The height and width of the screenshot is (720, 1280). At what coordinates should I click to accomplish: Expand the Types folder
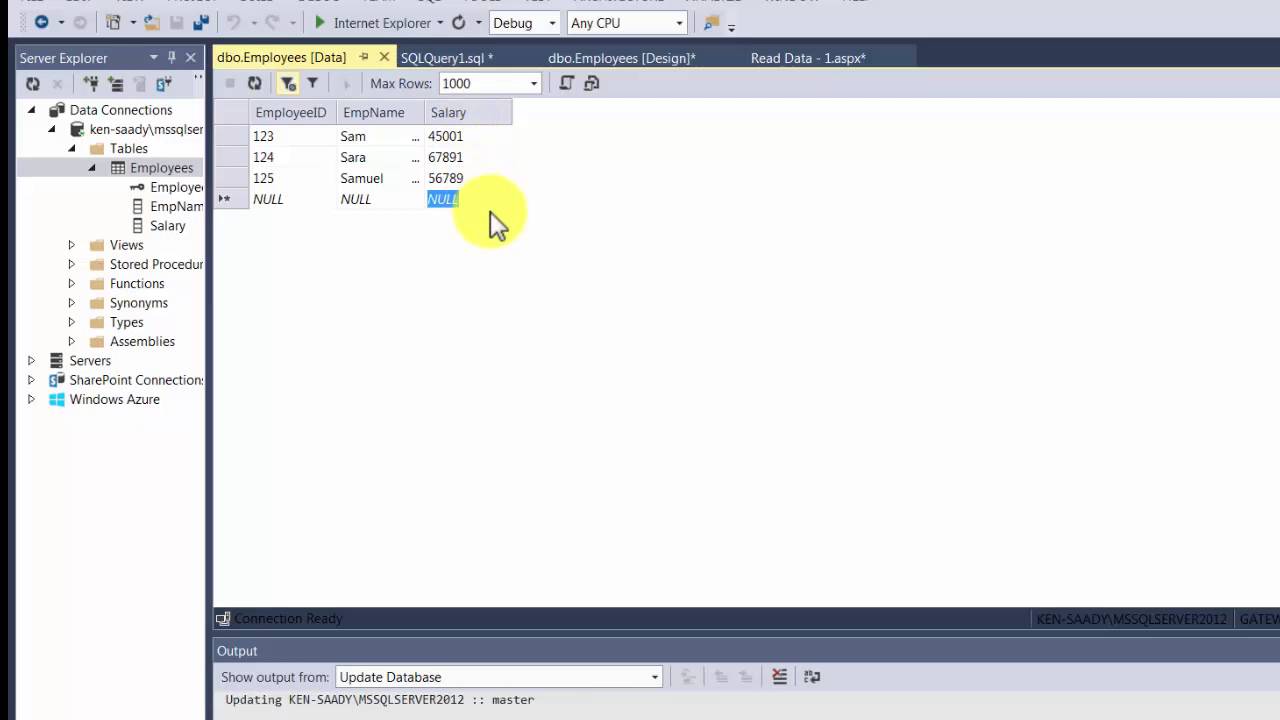[71, 322]
